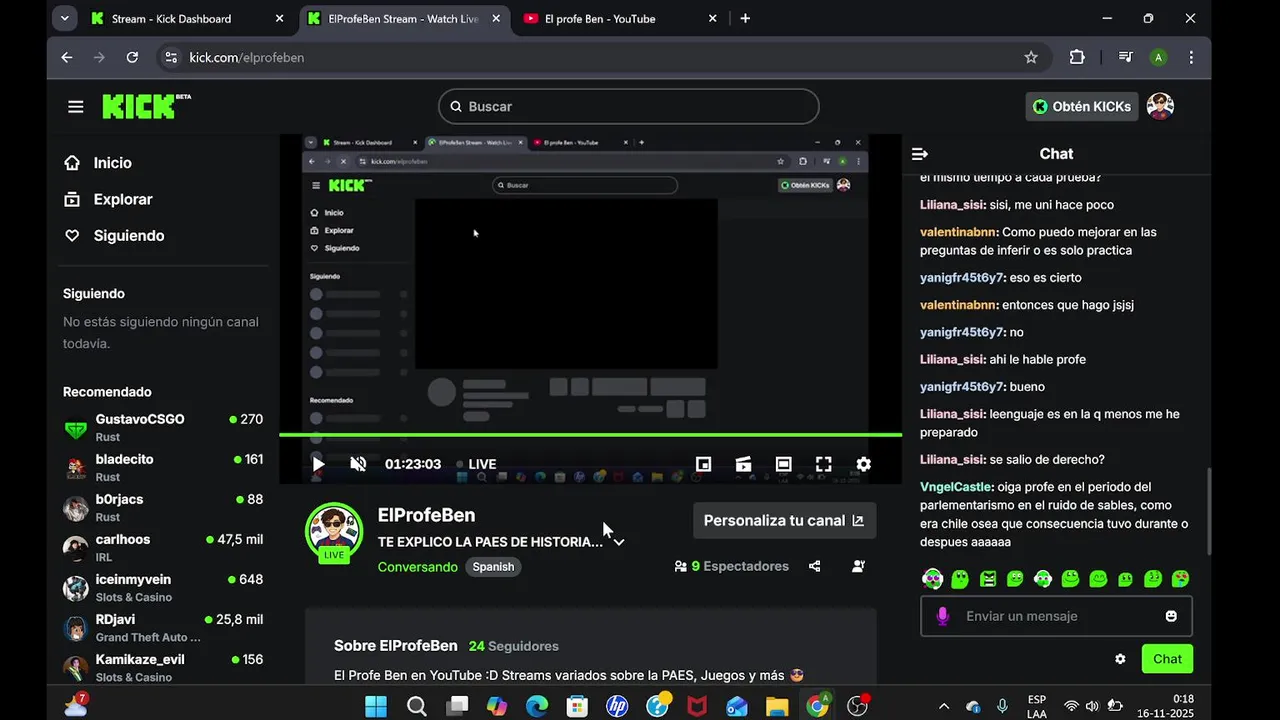Open the browser extensions puzzle icon

pos(1077,57)
